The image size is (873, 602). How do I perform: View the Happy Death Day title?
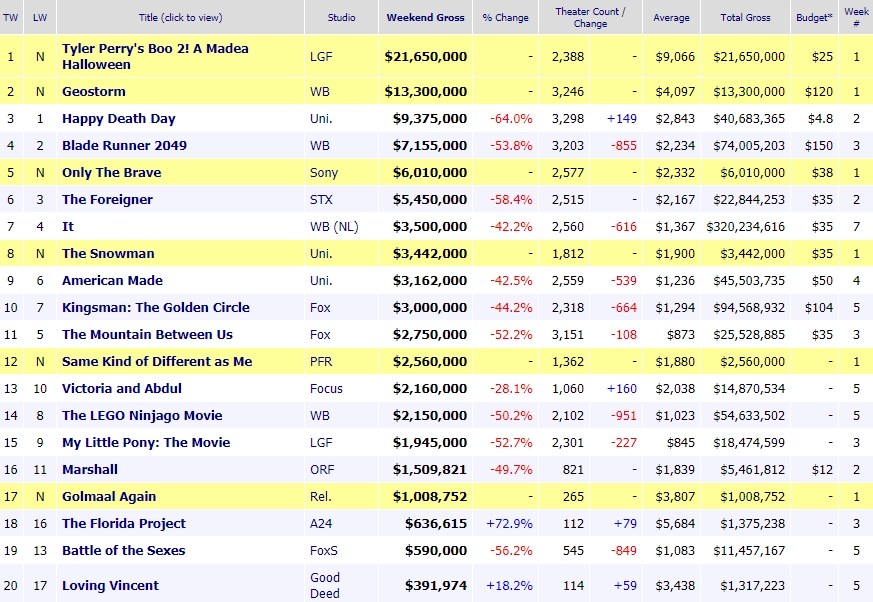pyautogui.click(x=119, y=119)
